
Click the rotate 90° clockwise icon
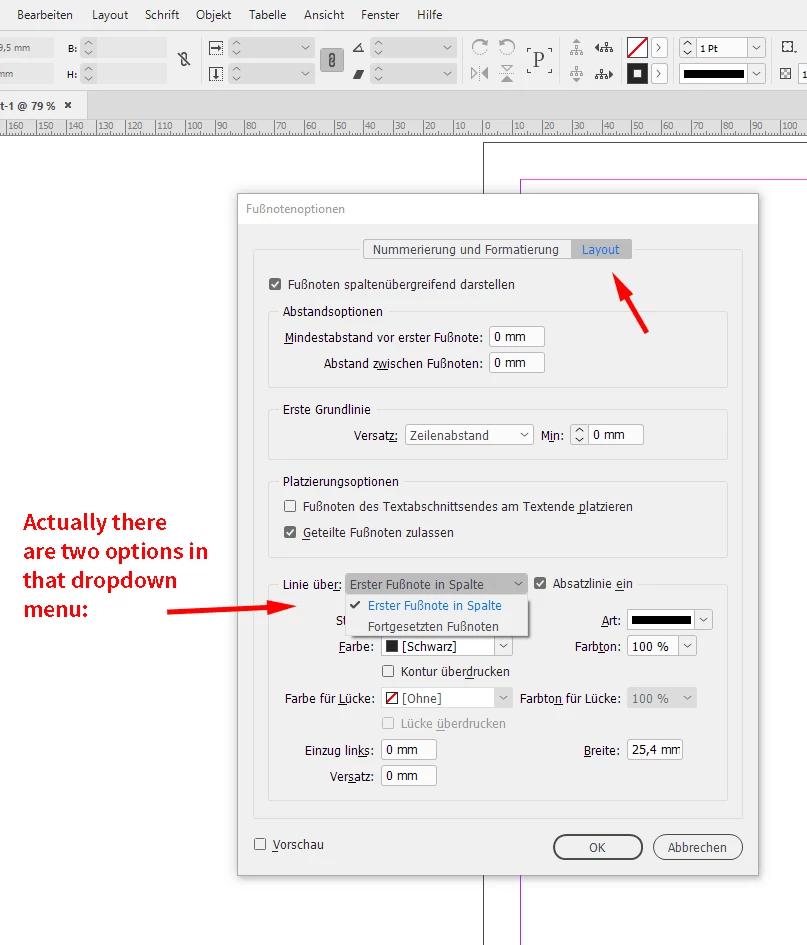[x=480, y=47]
